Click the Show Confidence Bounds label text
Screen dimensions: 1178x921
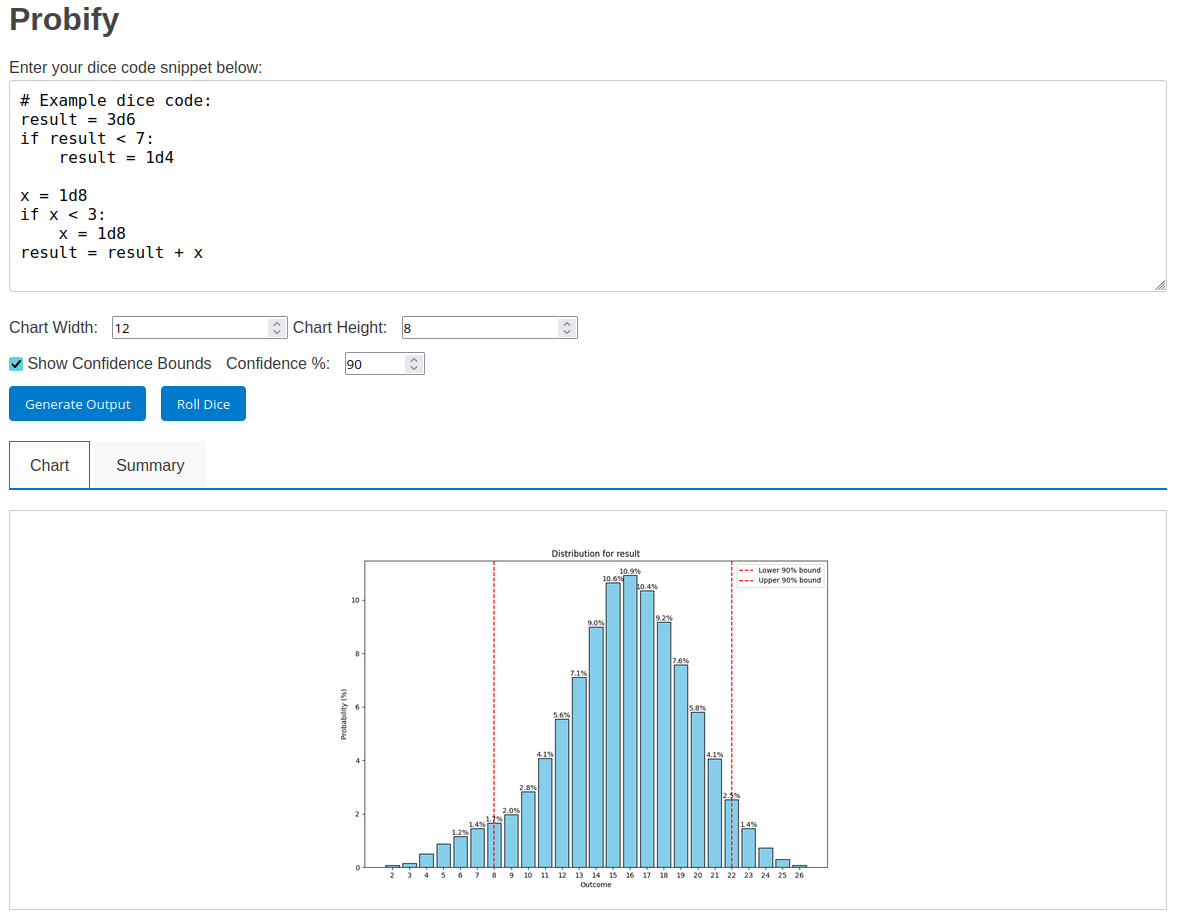pyautogui.click(x=119, y=364)
